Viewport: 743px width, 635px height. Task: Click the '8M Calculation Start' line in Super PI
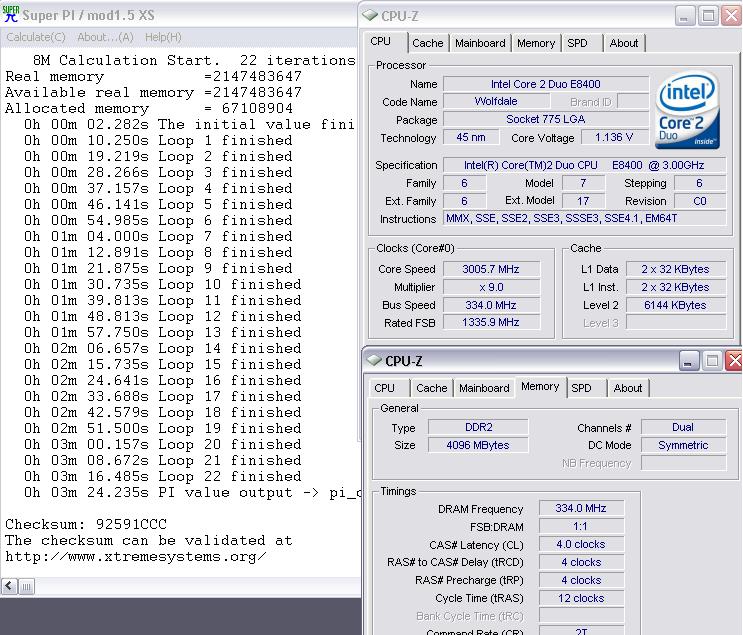tap(194, 60)
